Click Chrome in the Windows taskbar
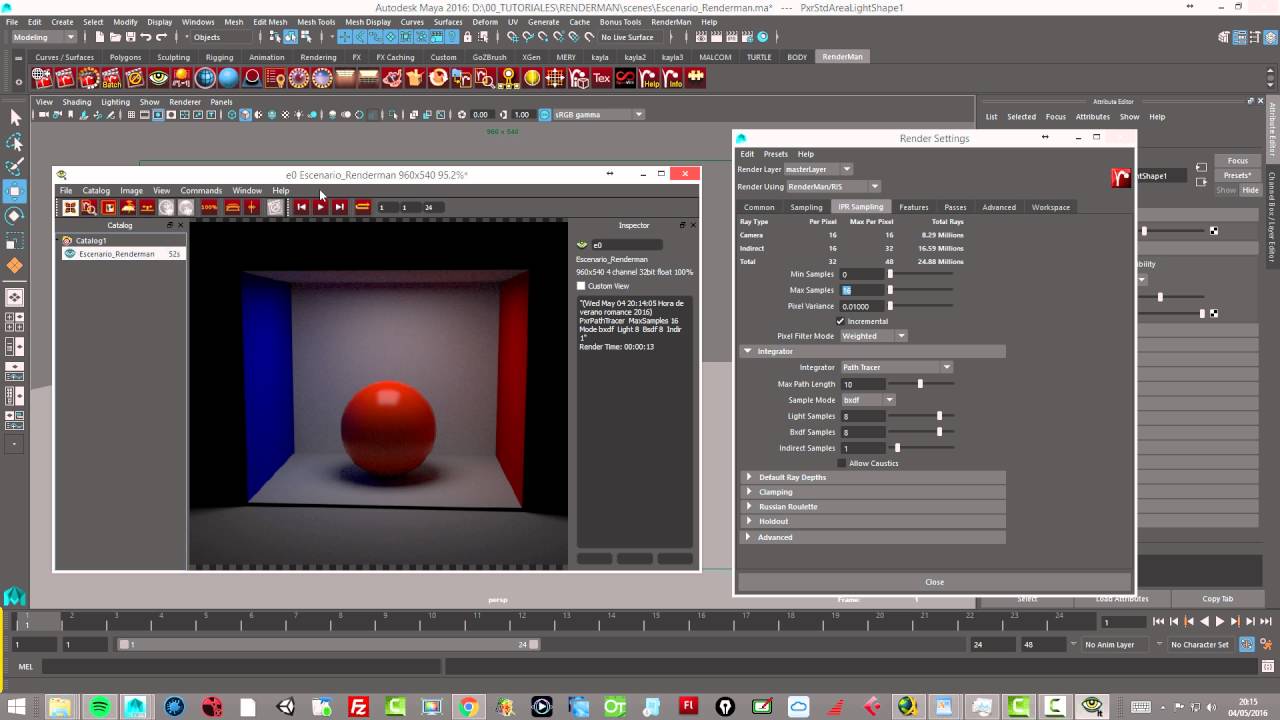 468,707
